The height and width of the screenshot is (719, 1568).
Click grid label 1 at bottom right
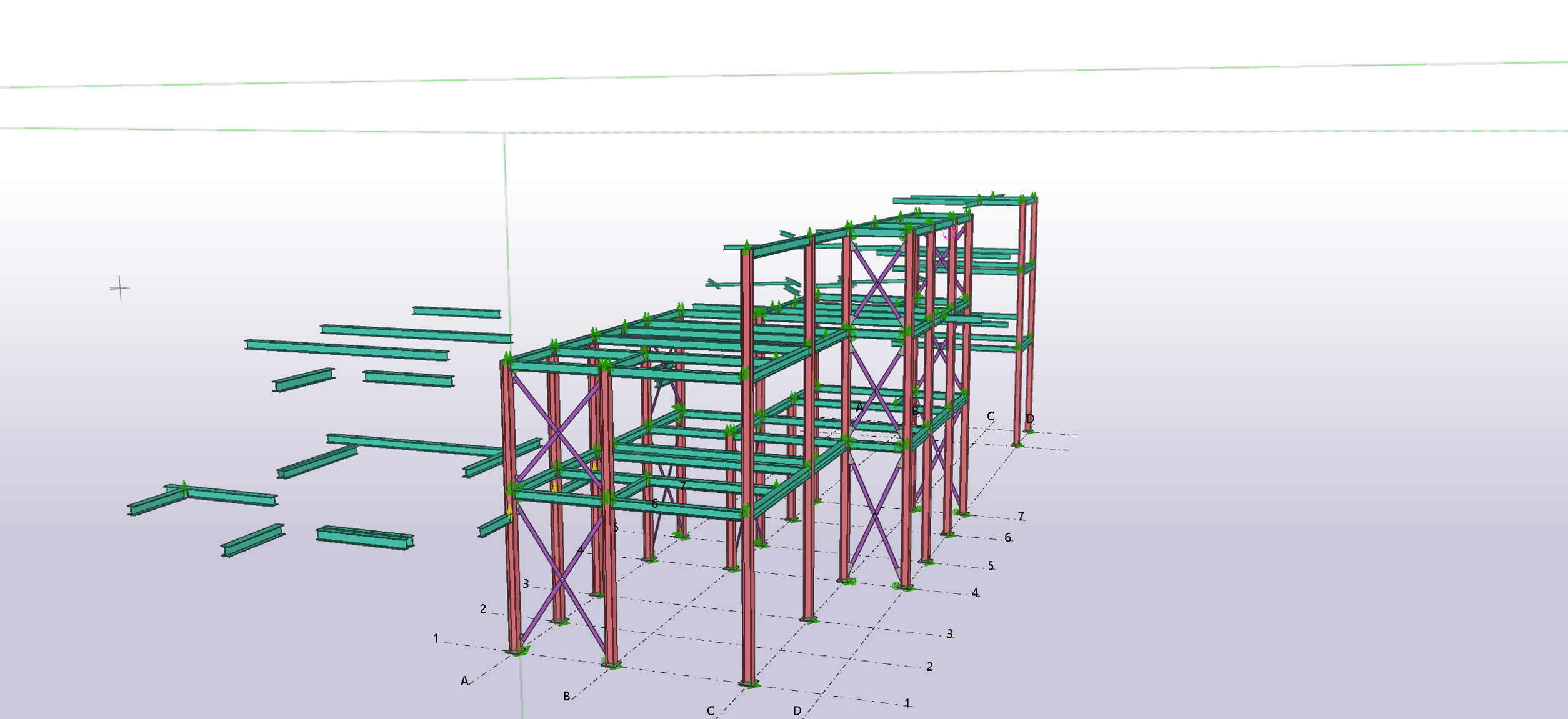[x=907, y=703]
